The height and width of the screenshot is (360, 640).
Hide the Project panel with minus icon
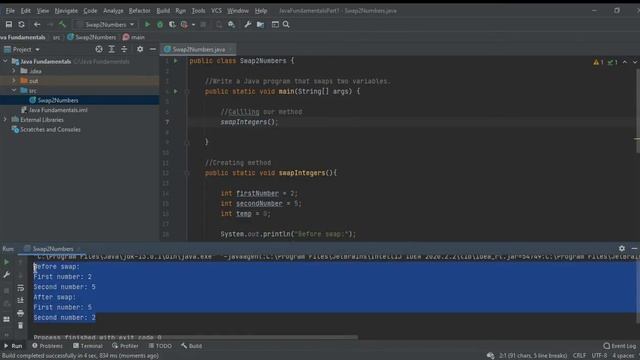tap(153, 49)
